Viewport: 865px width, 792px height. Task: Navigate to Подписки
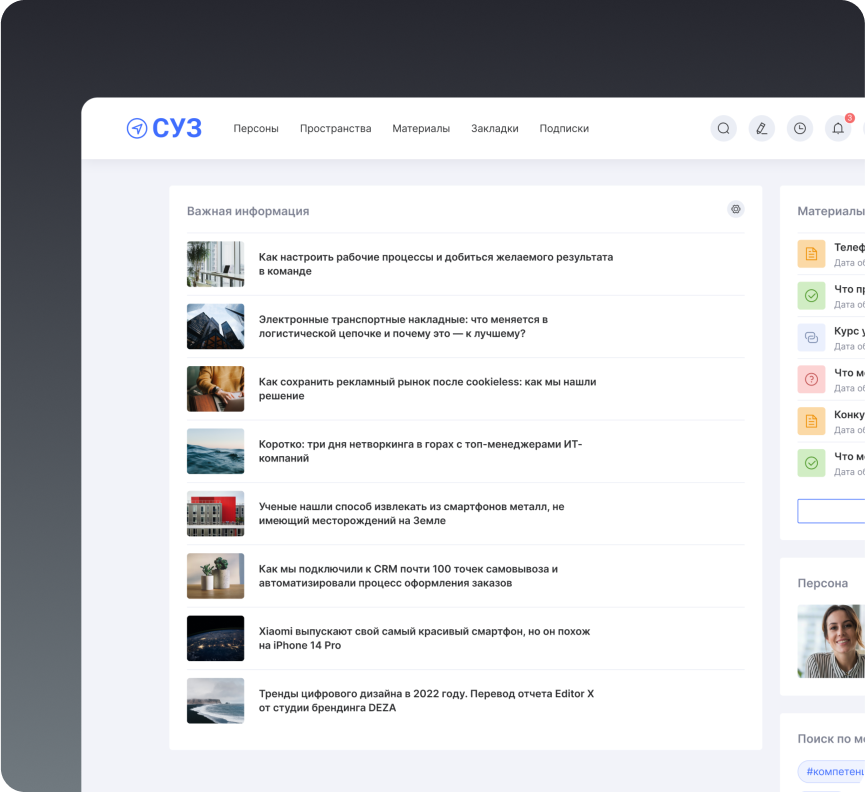(x=564, y=128)
